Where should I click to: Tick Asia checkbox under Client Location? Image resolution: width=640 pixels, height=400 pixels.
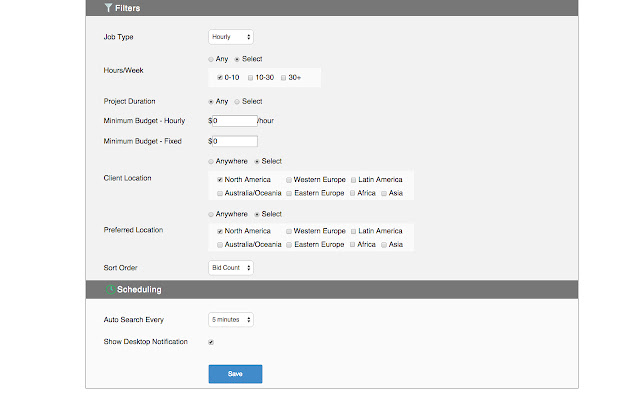[x=384, y=193]
